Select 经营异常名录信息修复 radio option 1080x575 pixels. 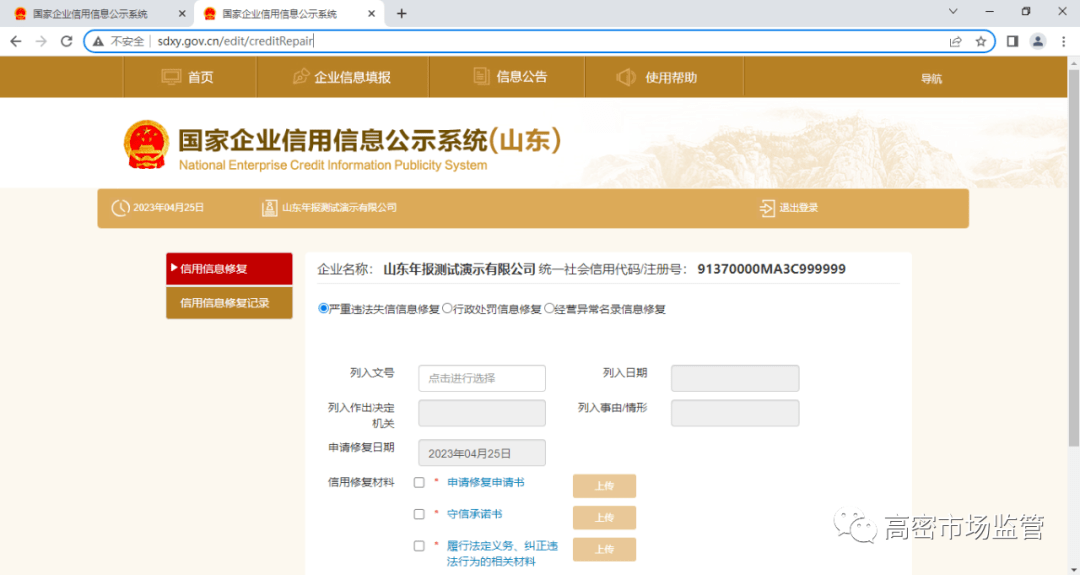click(549, 309)
